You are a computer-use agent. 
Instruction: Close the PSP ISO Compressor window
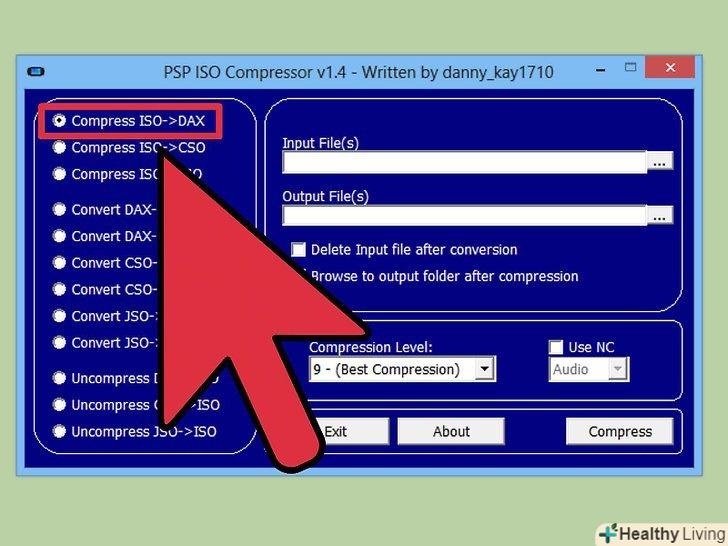coord(670,67)
